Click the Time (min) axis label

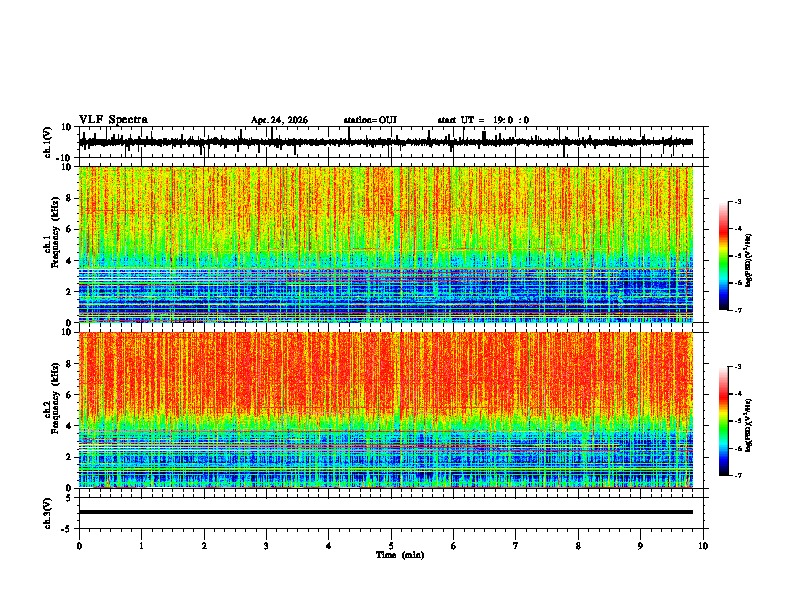400,555
